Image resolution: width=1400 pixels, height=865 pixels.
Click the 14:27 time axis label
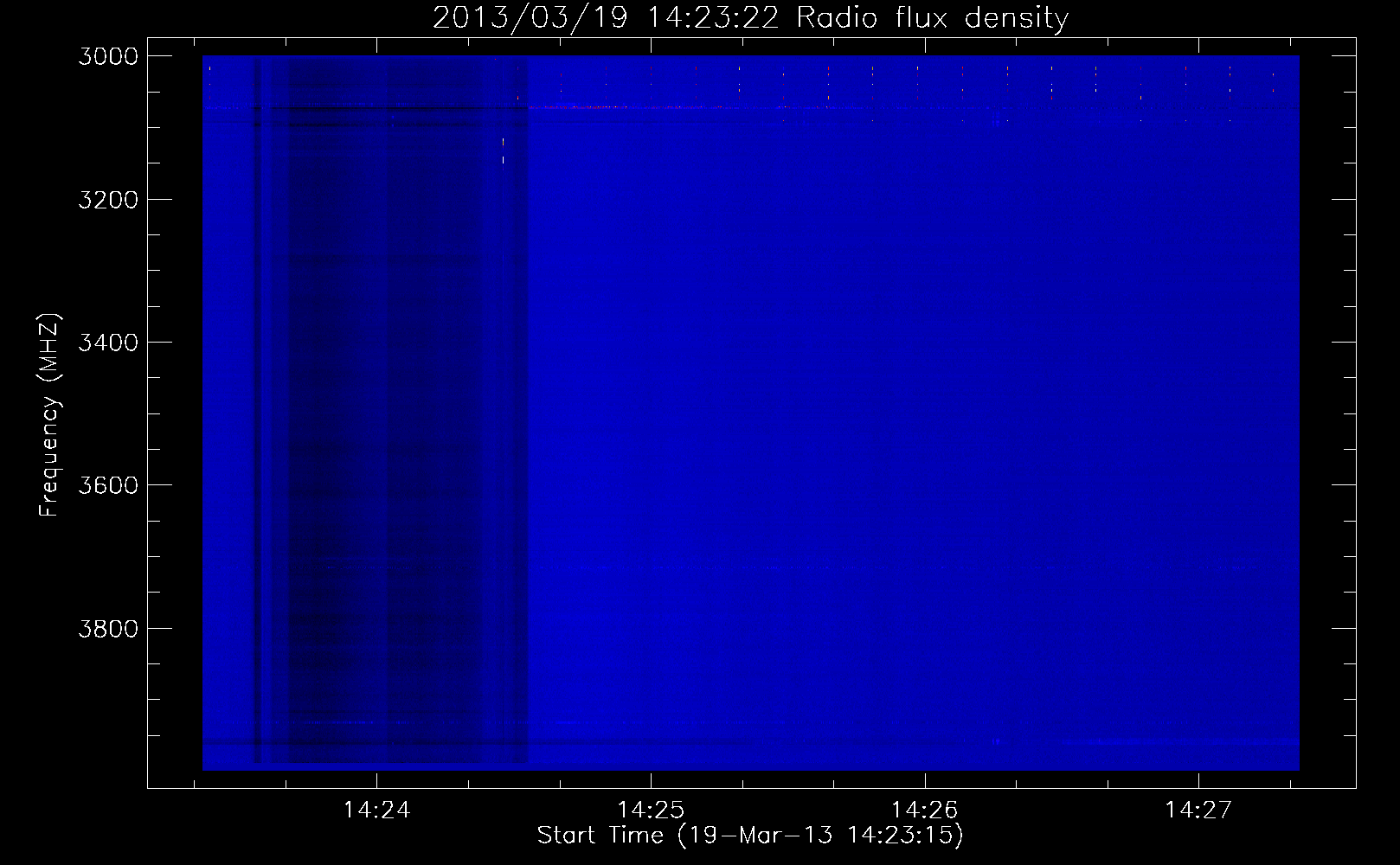coord(1198,810)
